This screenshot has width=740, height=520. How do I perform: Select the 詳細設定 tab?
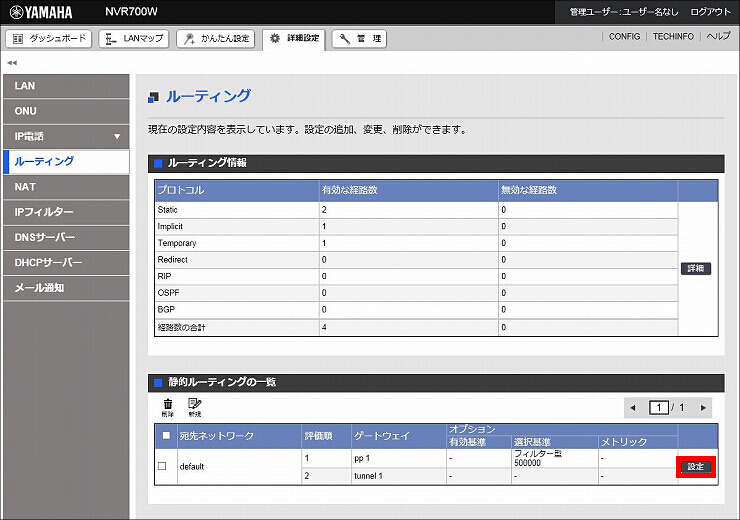click(x=294, y=39)
